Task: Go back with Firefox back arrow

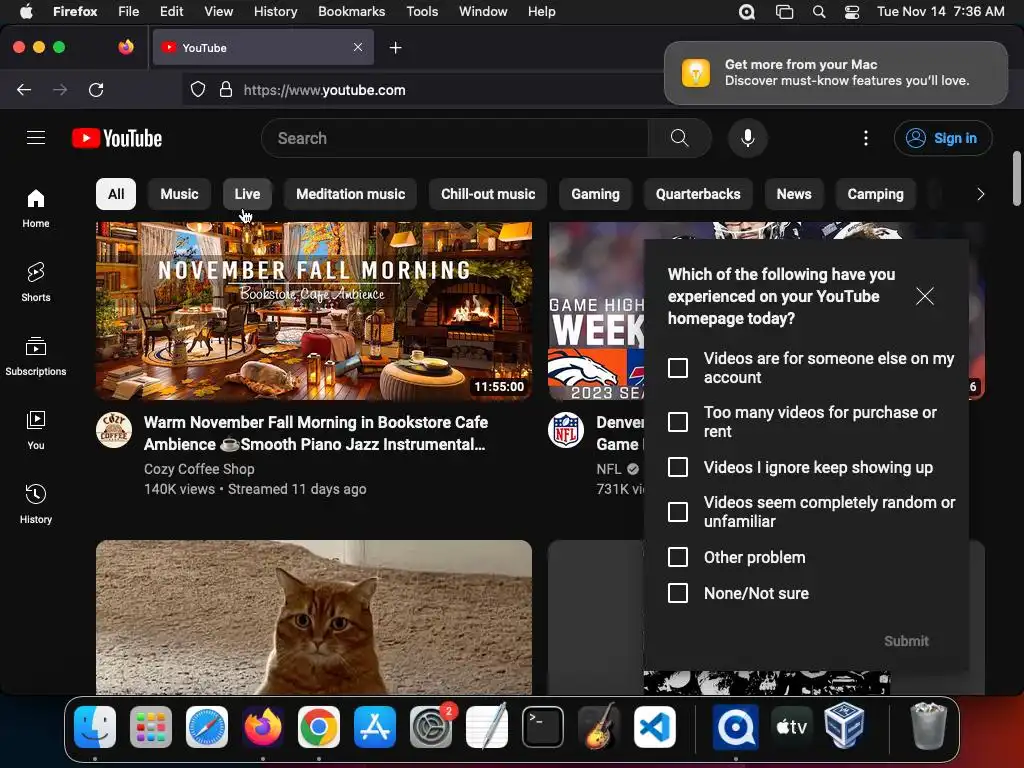Action: [x=24, y=89]
